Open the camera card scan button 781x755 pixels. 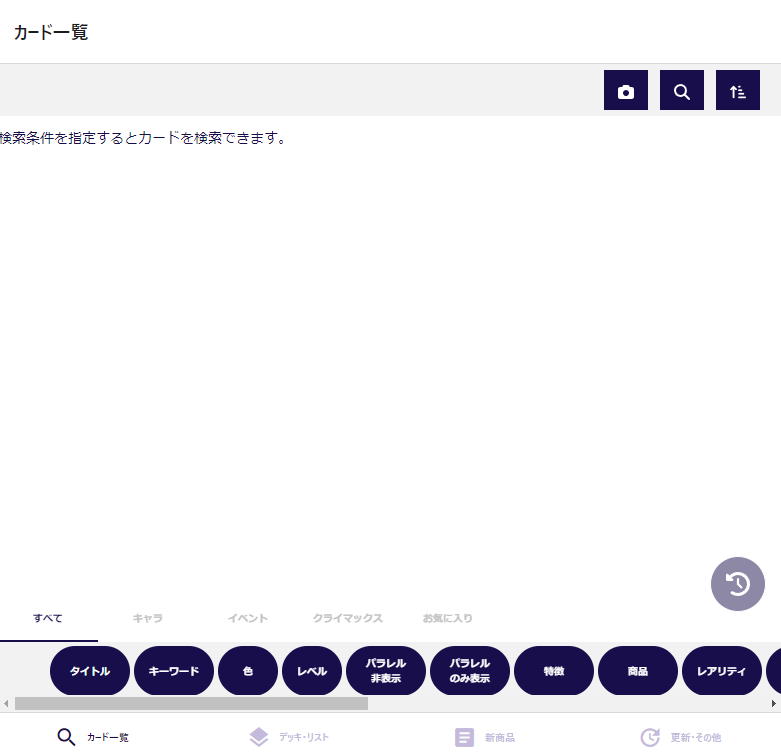[x=626, y=90]
